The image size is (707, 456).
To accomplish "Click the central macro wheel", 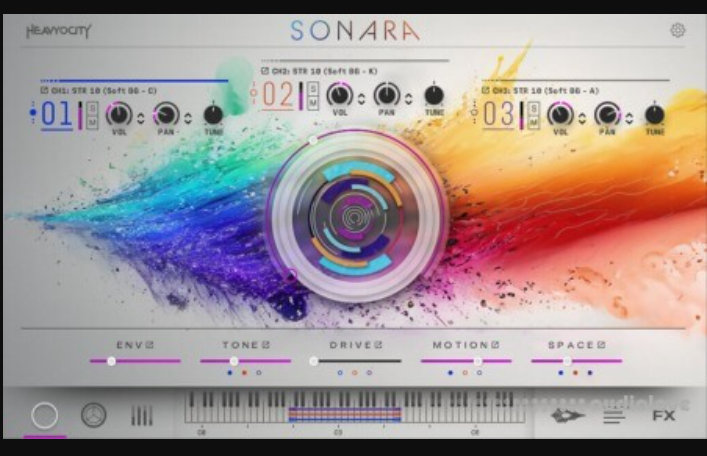I will pyautogui.click(x=355, y=215).
